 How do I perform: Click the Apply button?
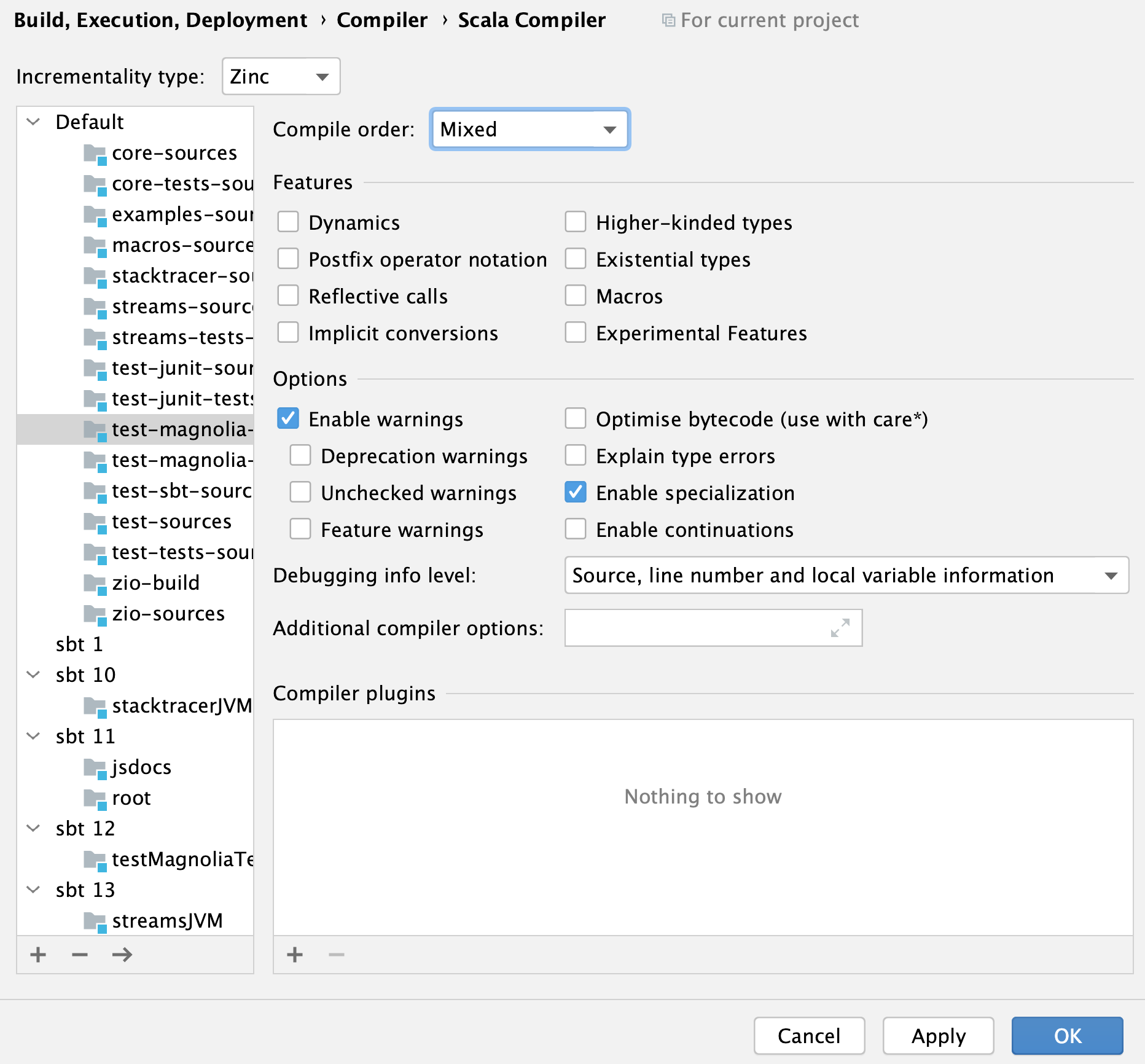pyautogui.click(x=938, y=1036)
